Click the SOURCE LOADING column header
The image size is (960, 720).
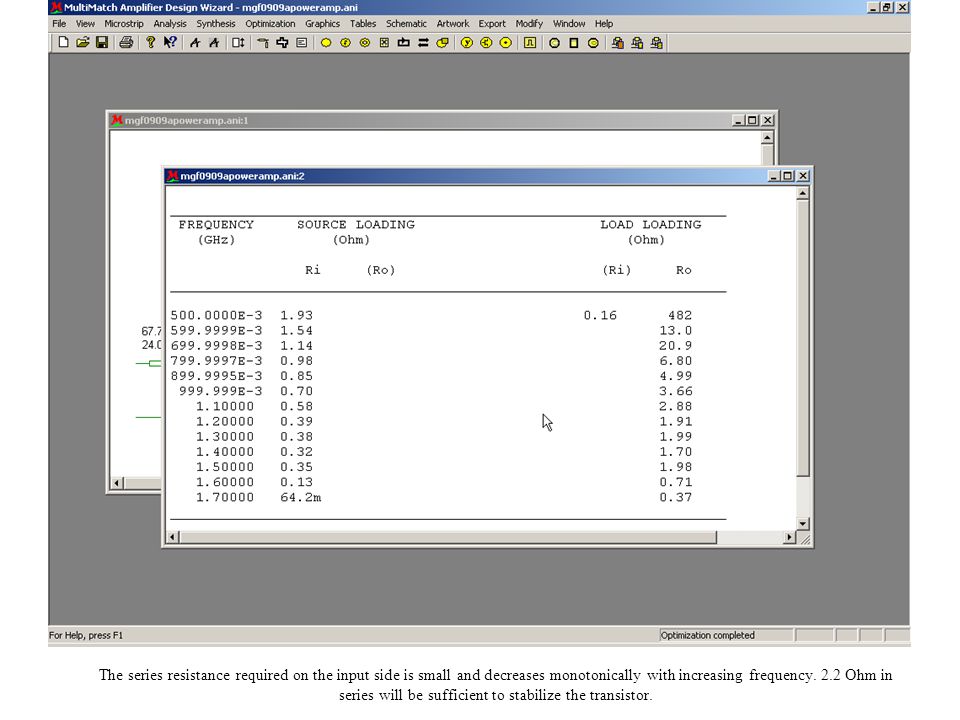pyautogui.click(x=356, y=225)
